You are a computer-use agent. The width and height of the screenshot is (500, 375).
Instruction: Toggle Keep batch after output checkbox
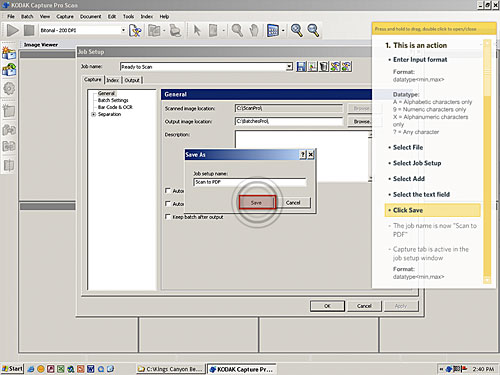tap(168, 217)
